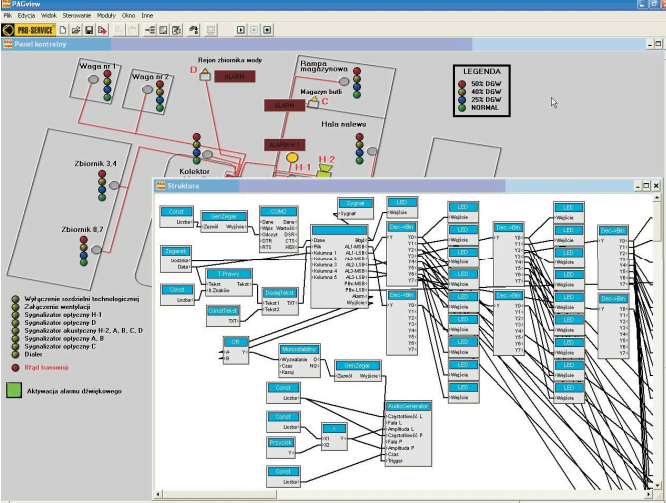Click the yellow H-1 signal lamp
This screenshot has height=503, width=666.
(x=292, y=158)
